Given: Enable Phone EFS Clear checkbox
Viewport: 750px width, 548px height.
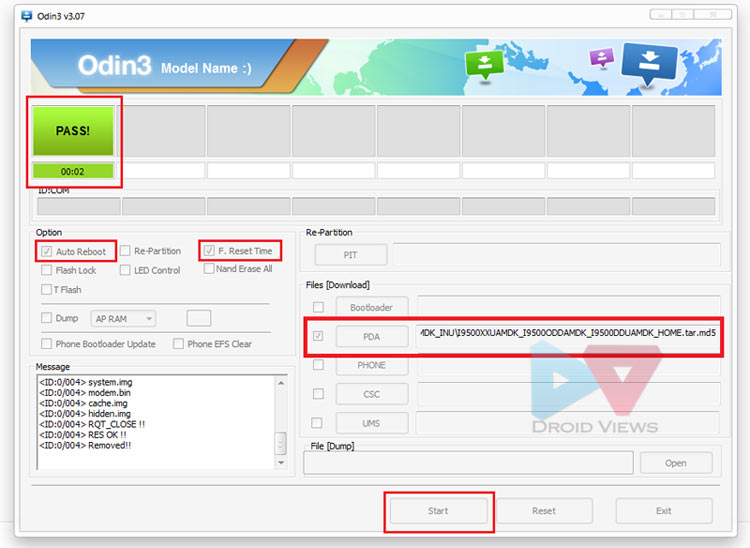Looking at the screenshot, I should point(178,343).
